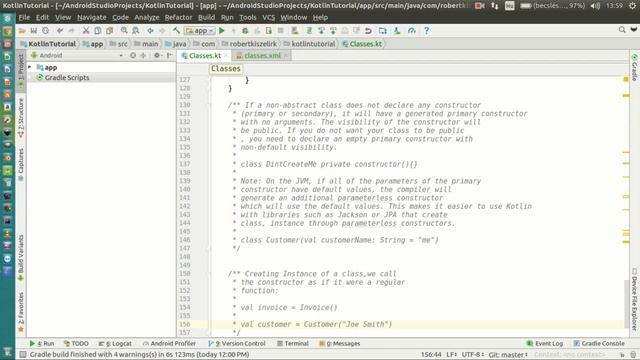Click the Project panel settings gear icon
Viewport: 640px width, 360px height.
[x=157, y=56]
